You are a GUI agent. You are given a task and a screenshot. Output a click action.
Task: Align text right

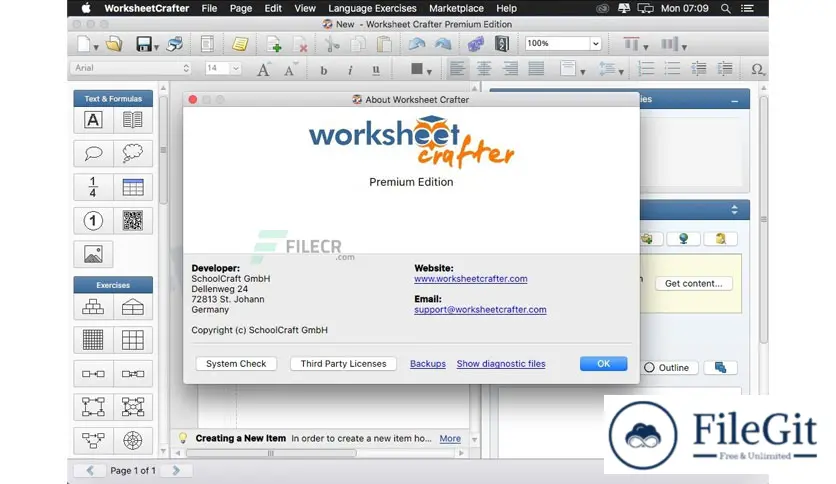tap(510, 69)
